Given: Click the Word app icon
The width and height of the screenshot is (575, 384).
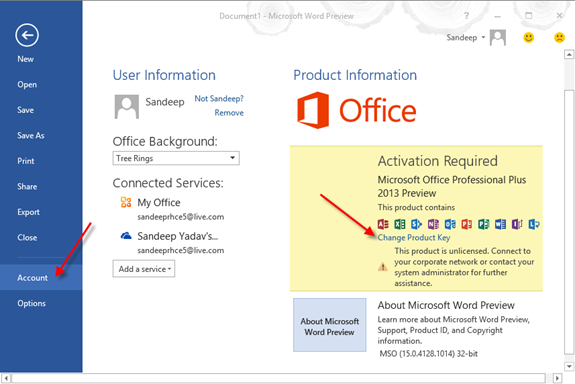Looking at the screenshot, I should coord(500,224).
